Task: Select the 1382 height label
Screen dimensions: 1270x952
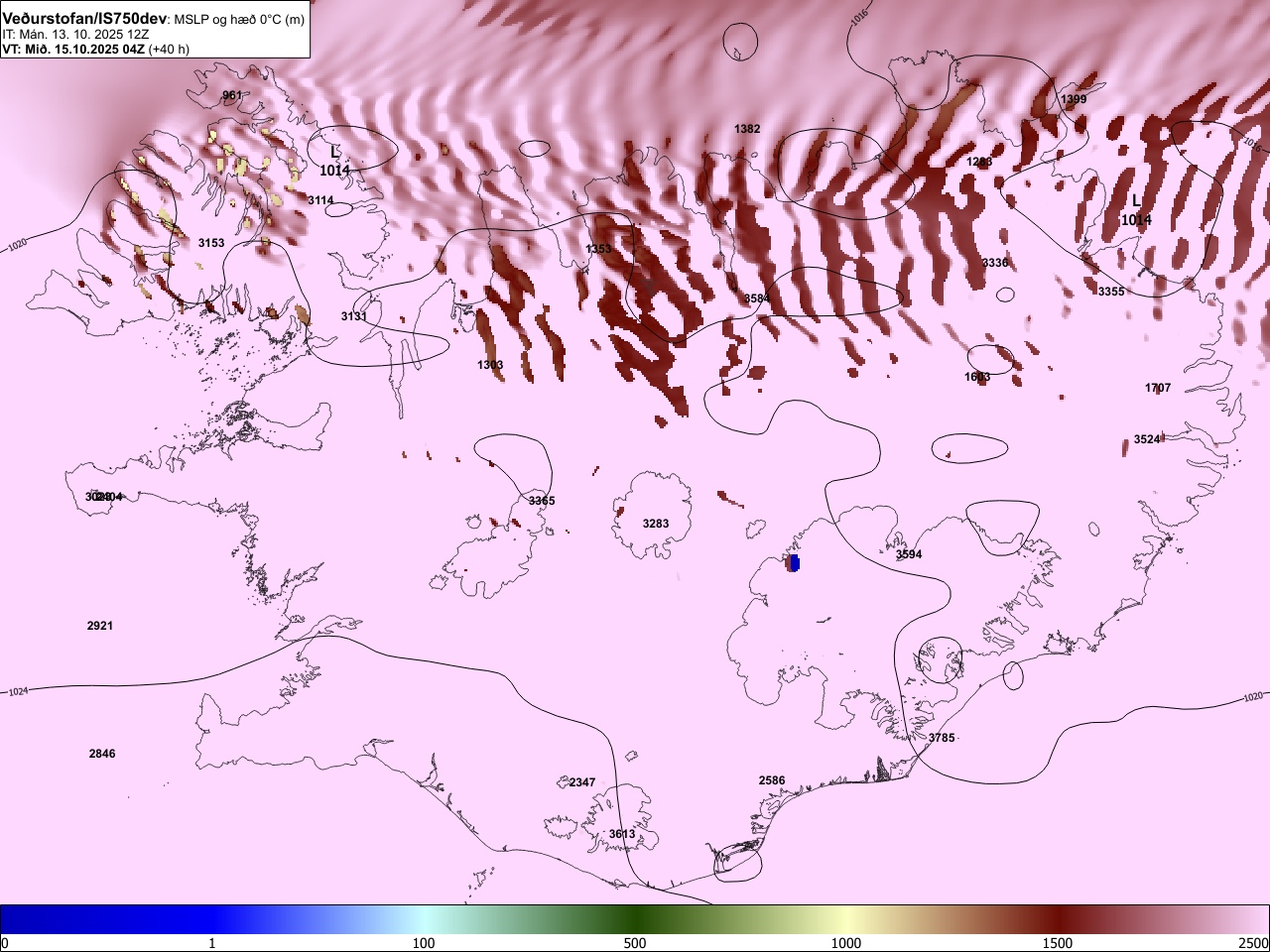Action: coord(747,129)
